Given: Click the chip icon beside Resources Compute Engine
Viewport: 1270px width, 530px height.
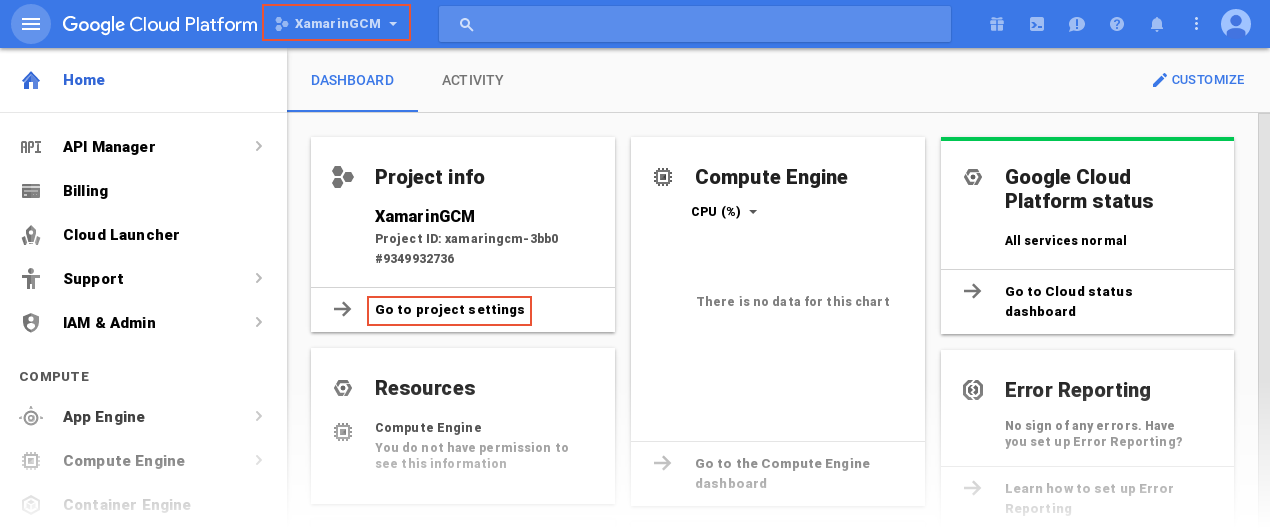Looking at the screenshot, I should (x=342, y=432).
